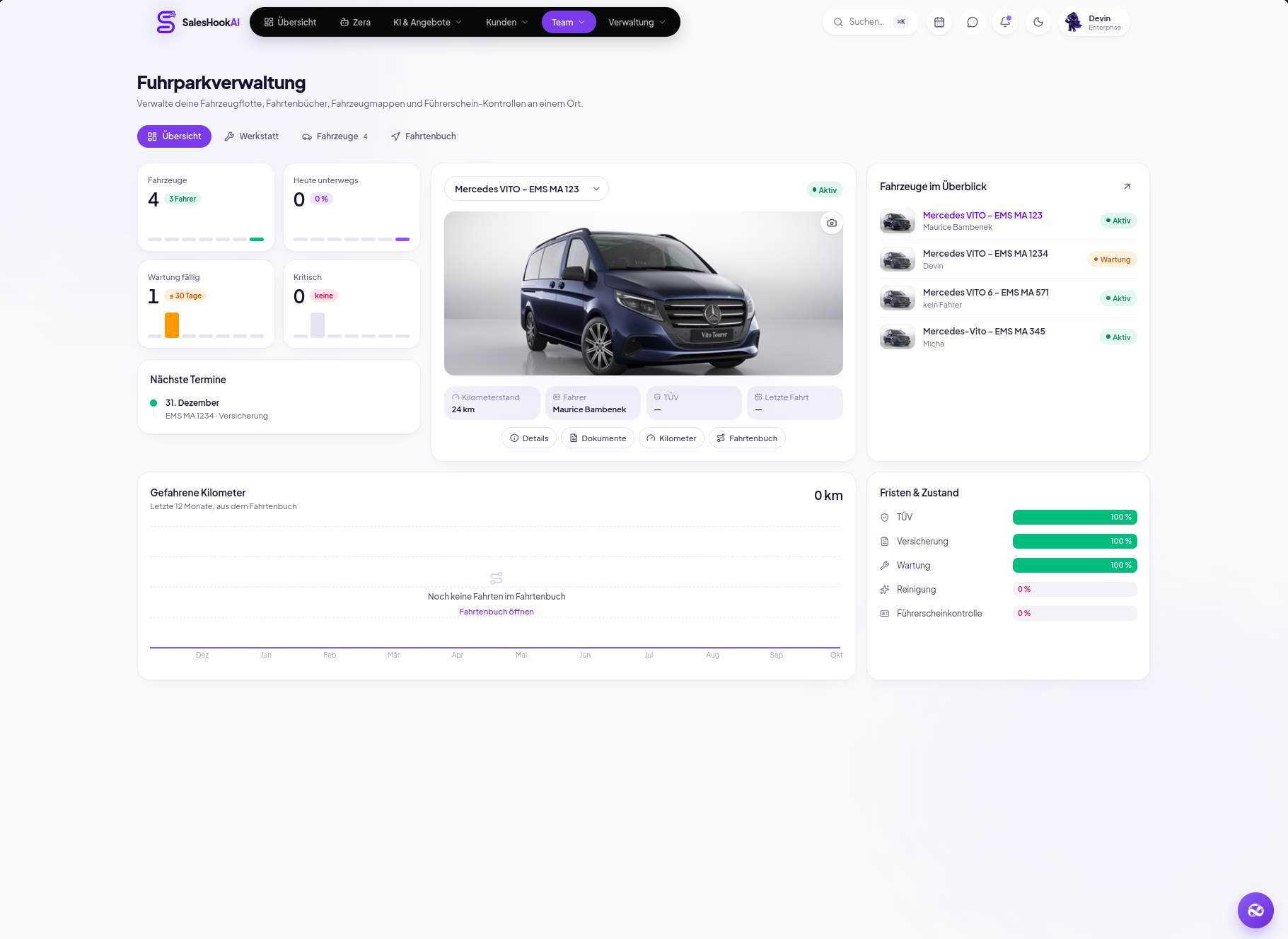Switch to the Werkstatt tab

coord(252,136)
